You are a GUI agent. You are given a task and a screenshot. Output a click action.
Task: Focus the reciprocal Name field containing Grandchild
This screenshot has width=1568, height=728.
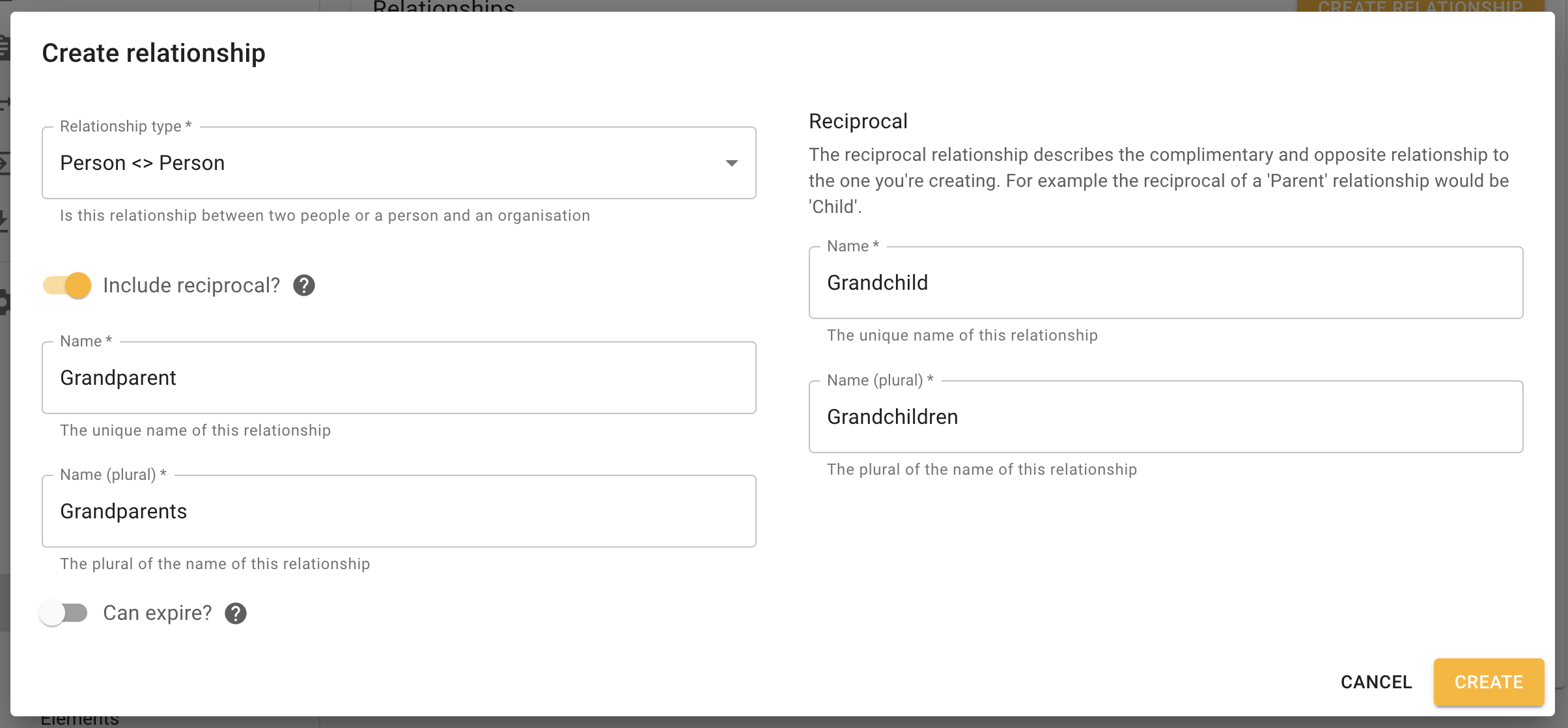[1166, 283]
